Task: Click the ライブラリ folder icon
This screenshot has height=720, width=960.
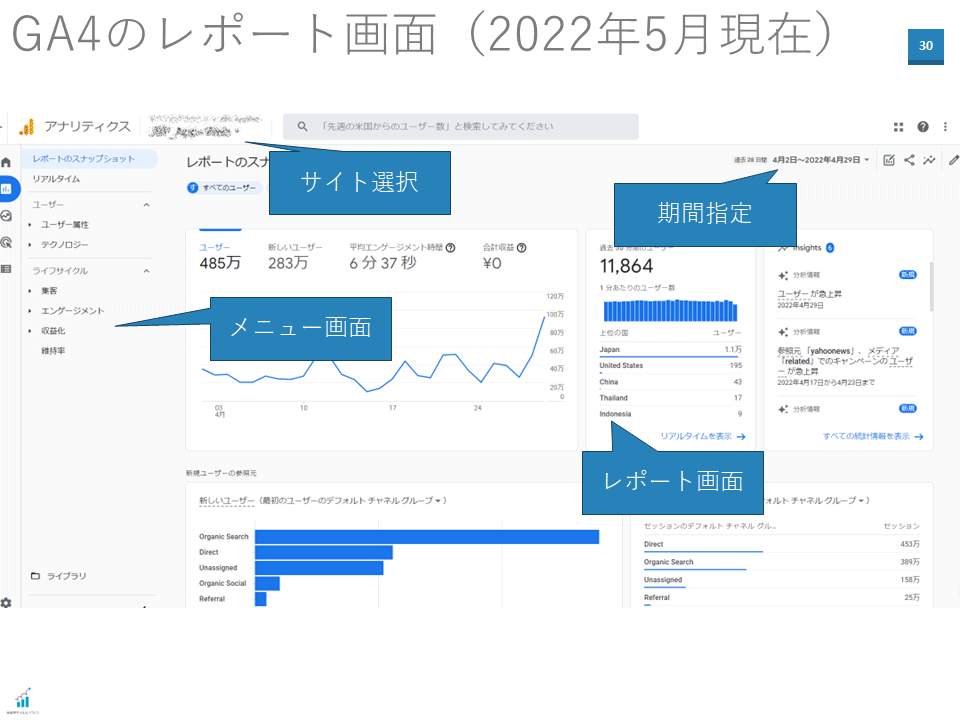Action: click(x=36, y=576)
